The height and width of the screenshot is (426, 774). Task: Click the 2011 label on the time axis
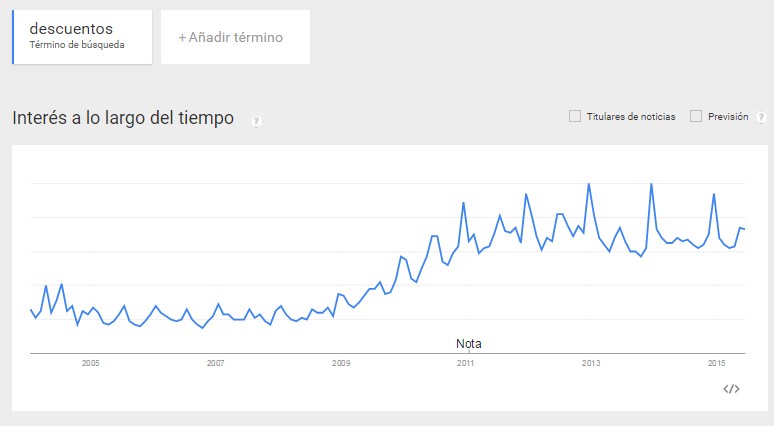pos(466,362)
